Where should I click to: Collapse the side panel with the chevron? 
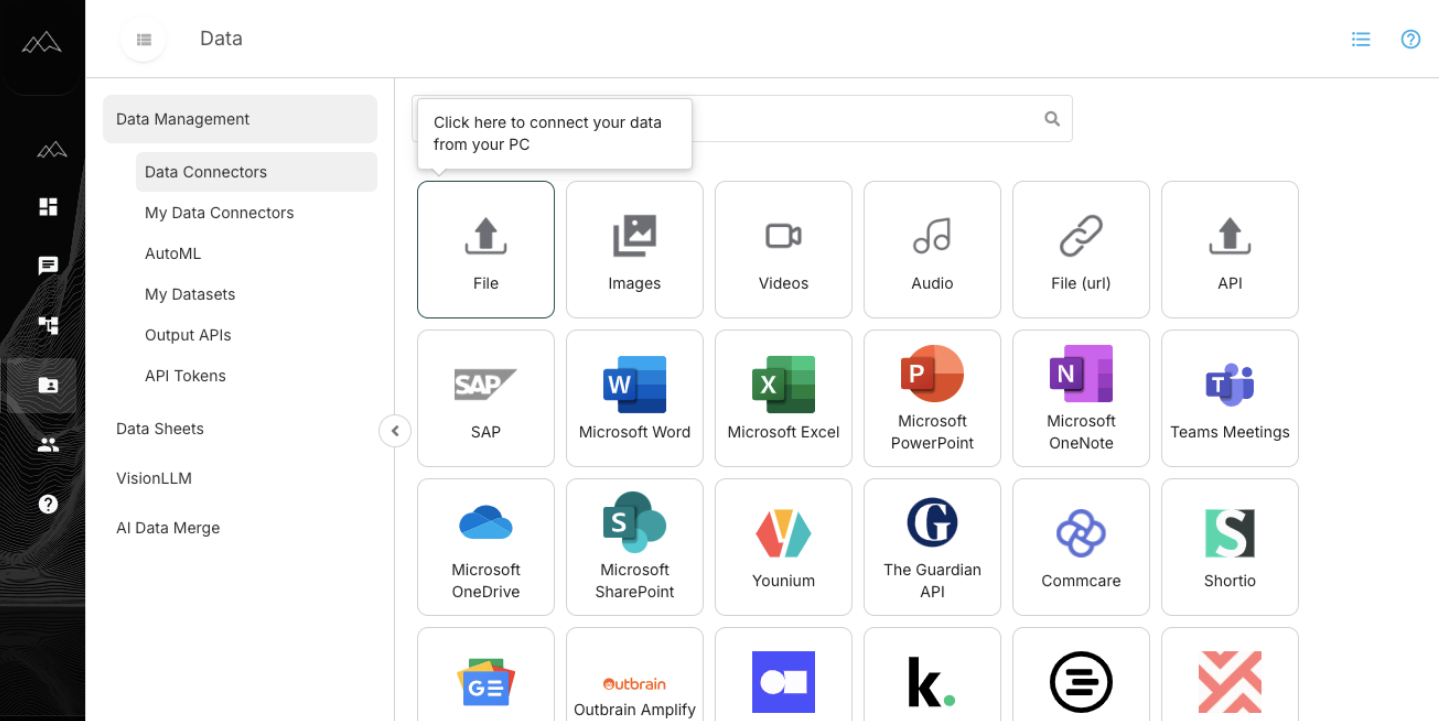click(395, 431)
